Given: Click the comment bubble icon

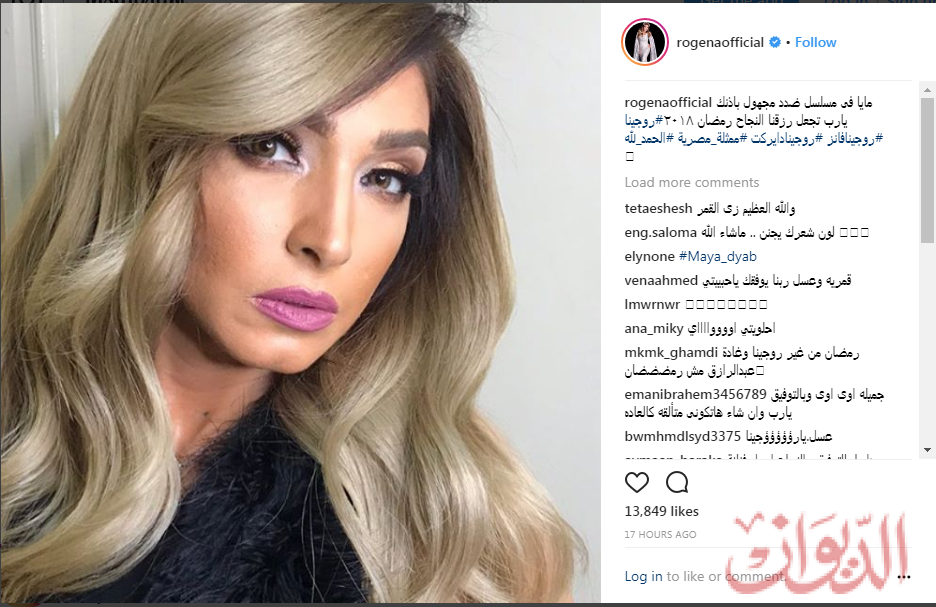Looking at the screenshot, I should point(677,482).
